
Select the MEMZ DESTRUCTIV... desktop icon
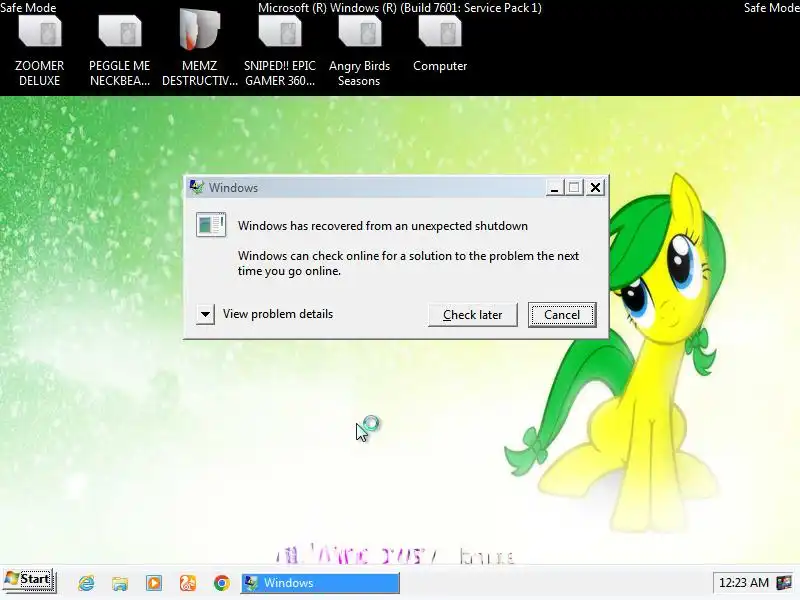200,50
